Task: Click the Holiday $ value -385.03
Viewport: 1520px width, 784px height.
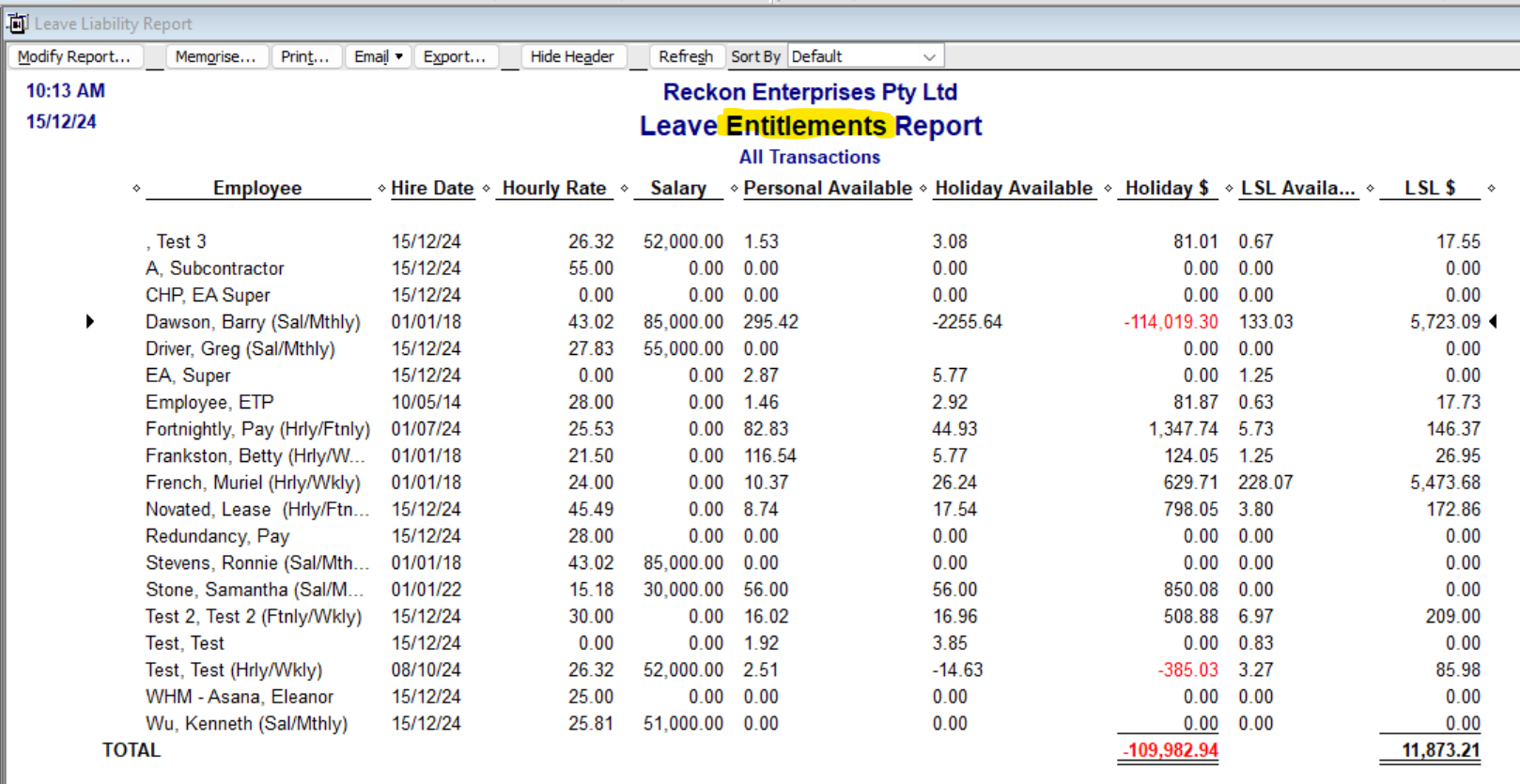Action: (1187, 670)
